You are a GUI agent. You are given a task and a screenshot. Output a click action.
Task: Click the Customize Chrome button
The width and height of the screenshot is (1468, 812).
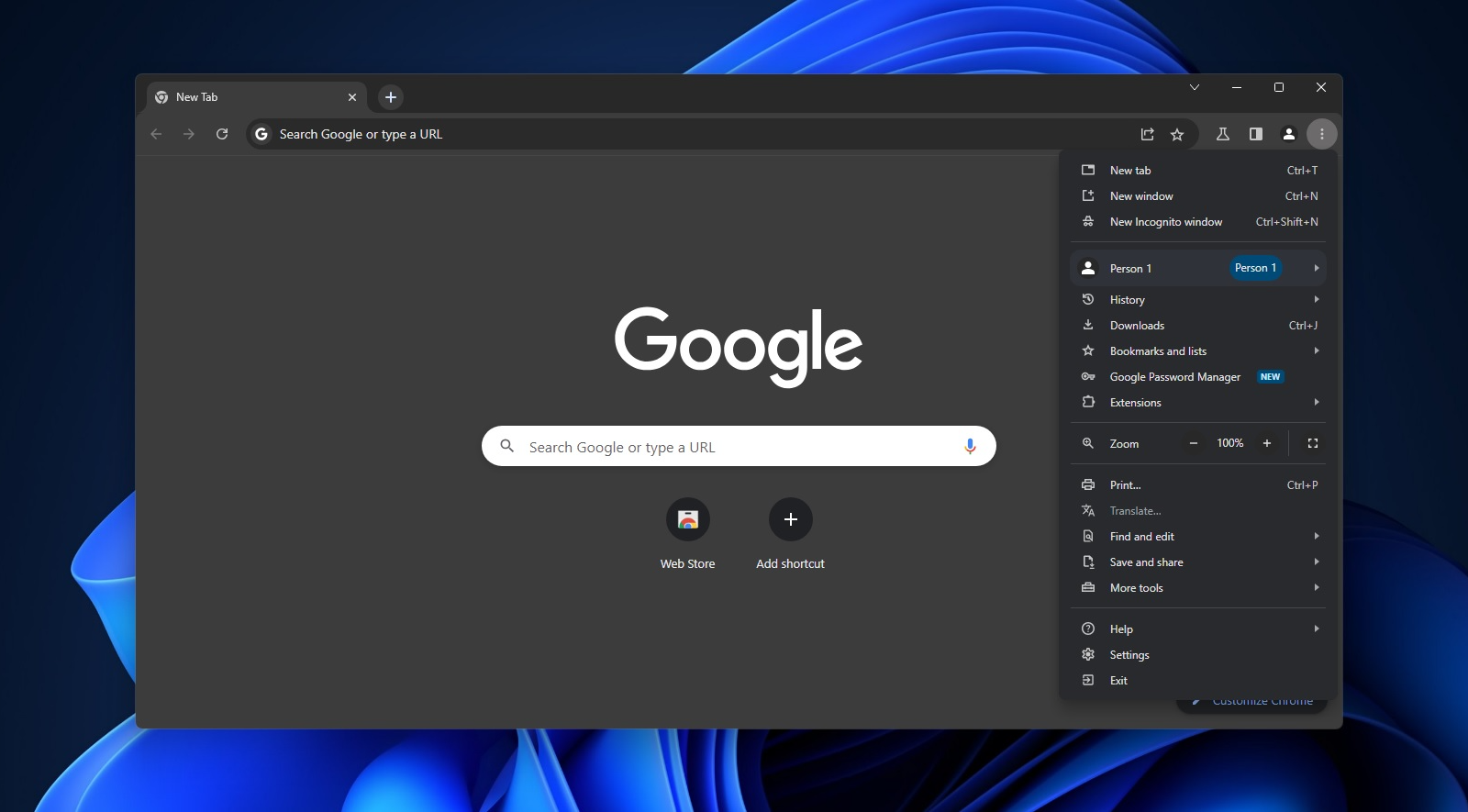click(x=1252, y=703)
